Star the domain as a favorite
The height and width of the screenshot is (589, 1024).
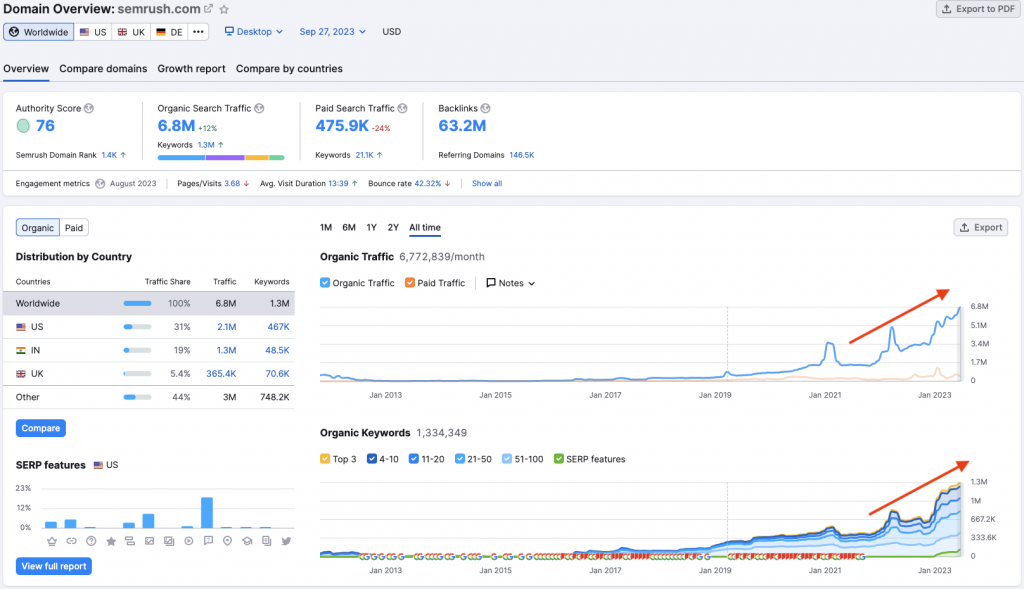[224, 9]
